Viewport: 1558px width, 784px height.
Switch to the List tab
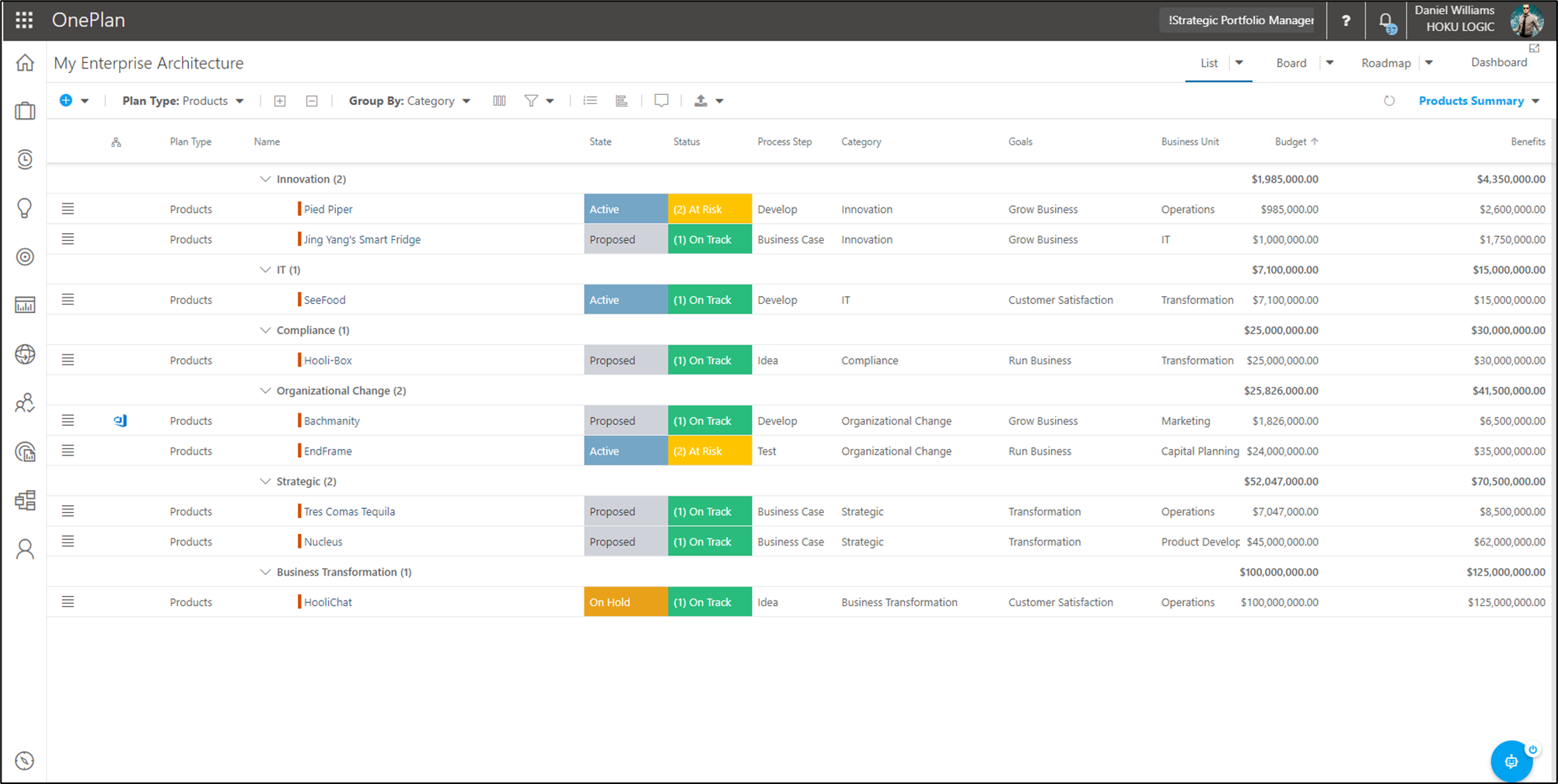[x=1209, y=63]
